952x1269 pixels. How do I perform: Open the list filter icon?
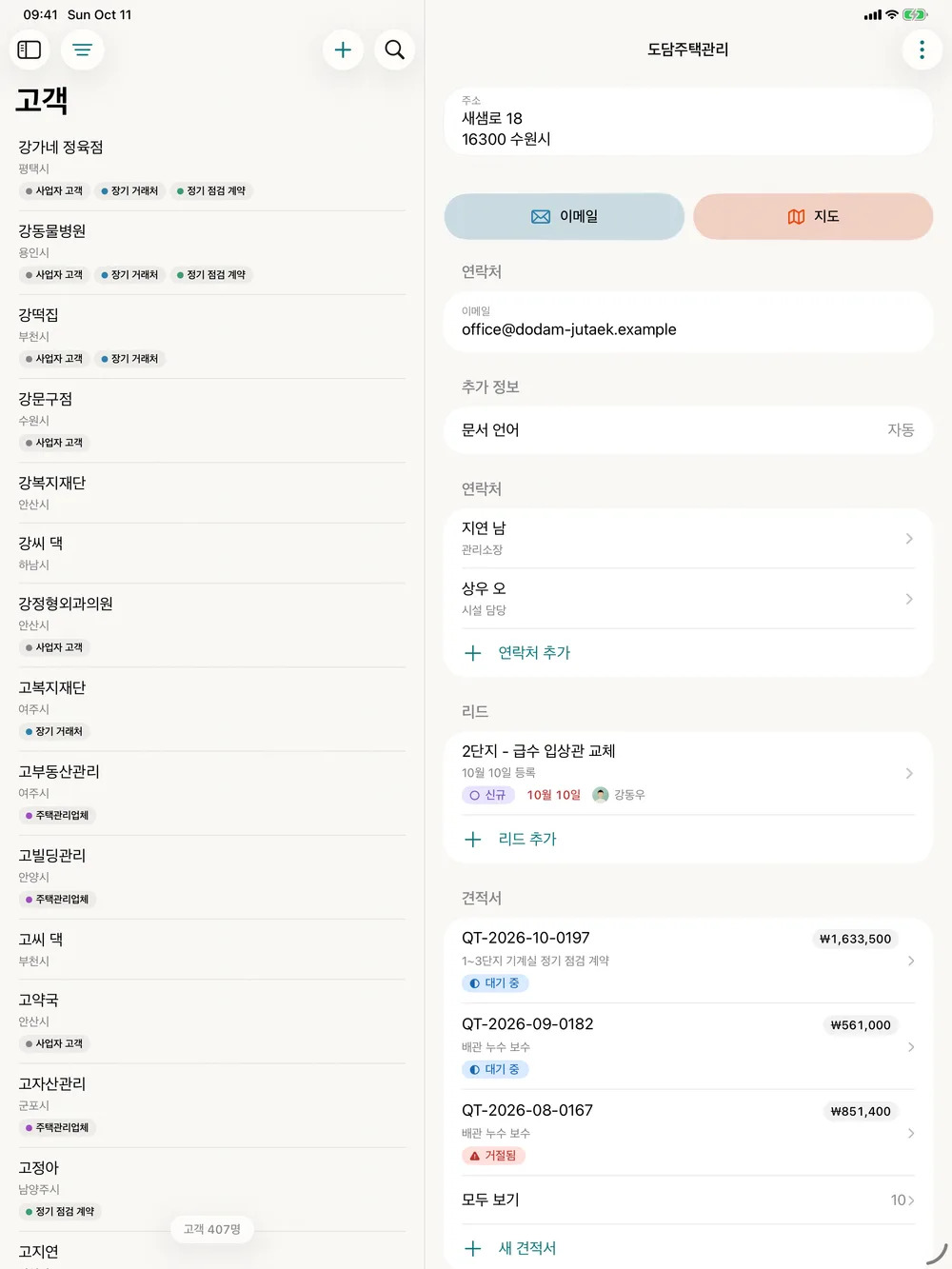83,50
